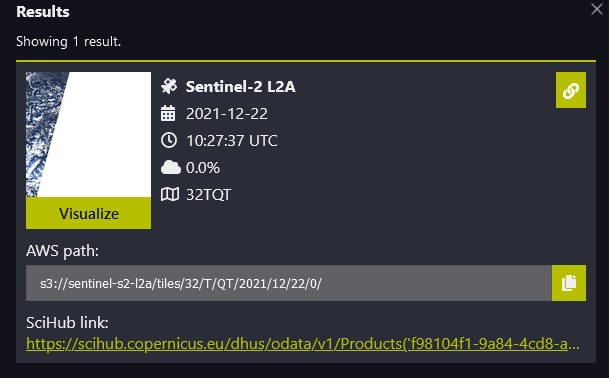Open the SciHub Copernicus product link
Screen dimensions: 609x378
tap(303, 344)
